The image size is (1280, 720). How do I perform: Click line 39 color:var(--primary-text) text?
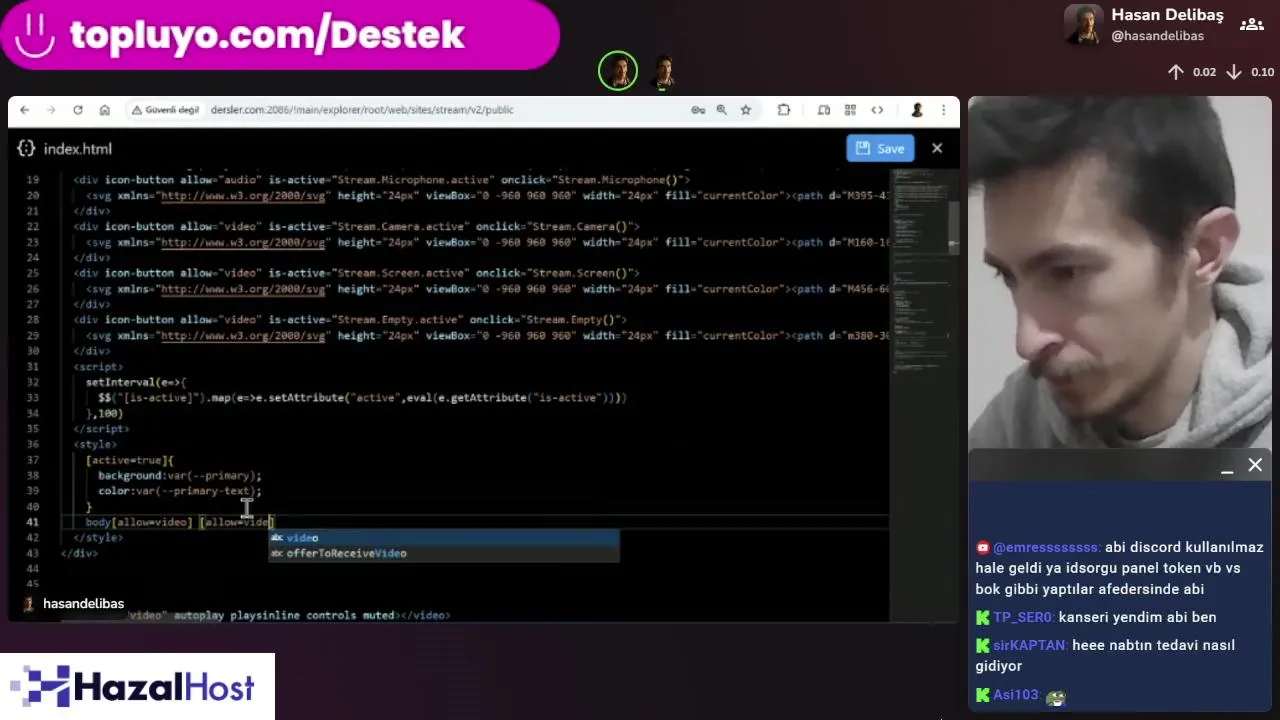click(x=180, y=491)
